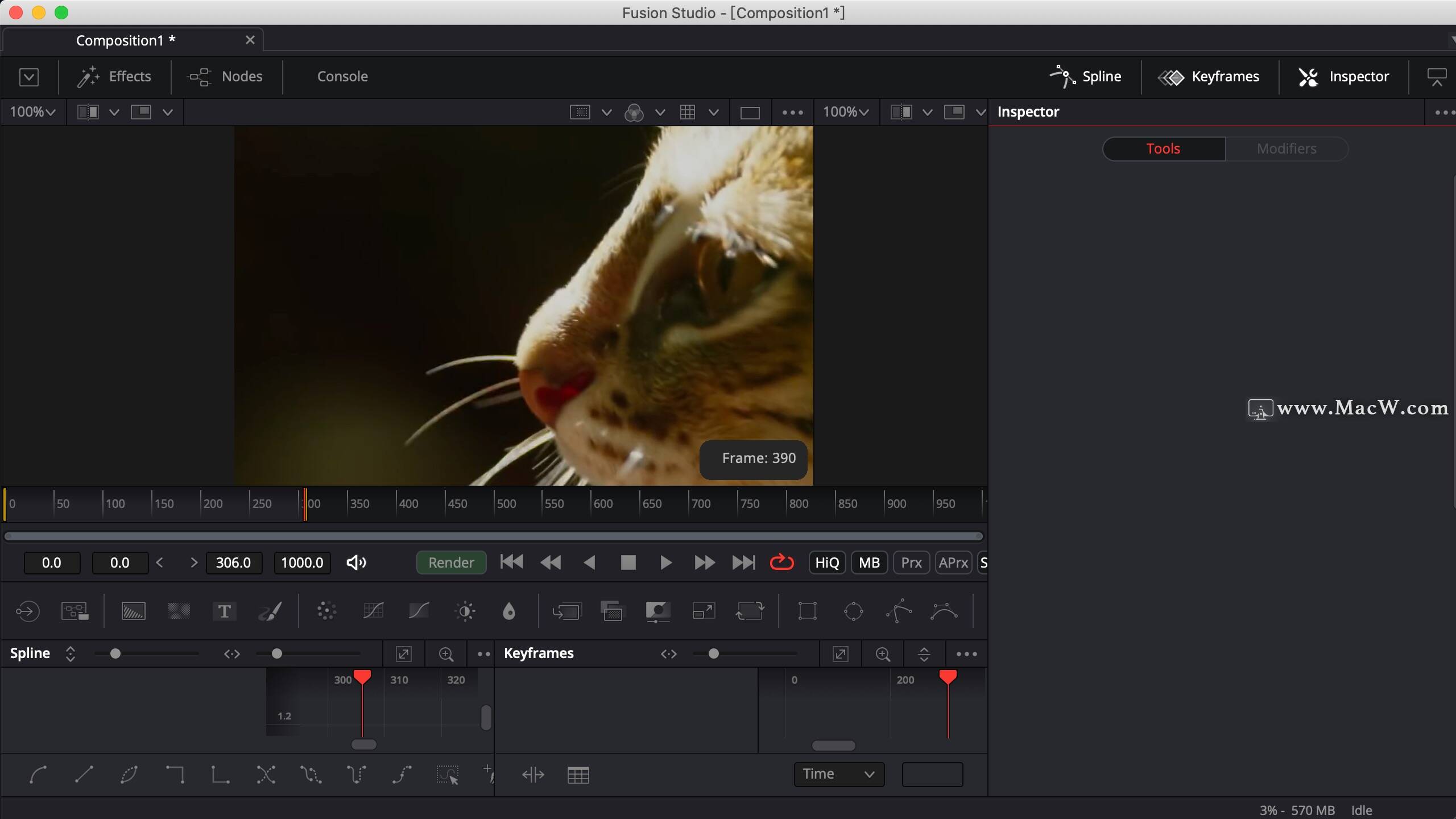Play the composition forward

click(x=665, y=562)
